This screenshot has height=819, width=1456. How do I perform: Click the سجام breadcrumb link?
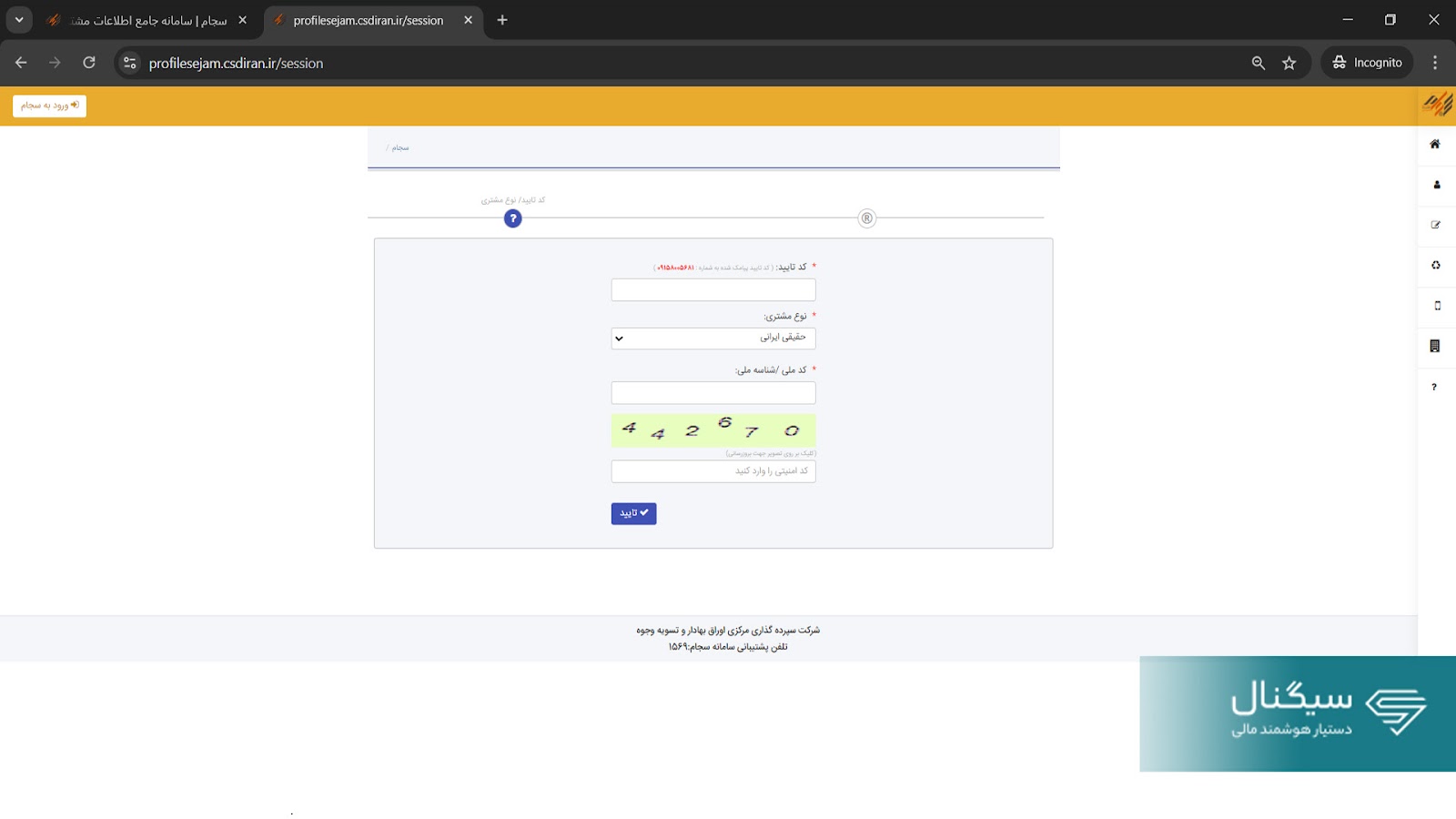click(400, 147)
